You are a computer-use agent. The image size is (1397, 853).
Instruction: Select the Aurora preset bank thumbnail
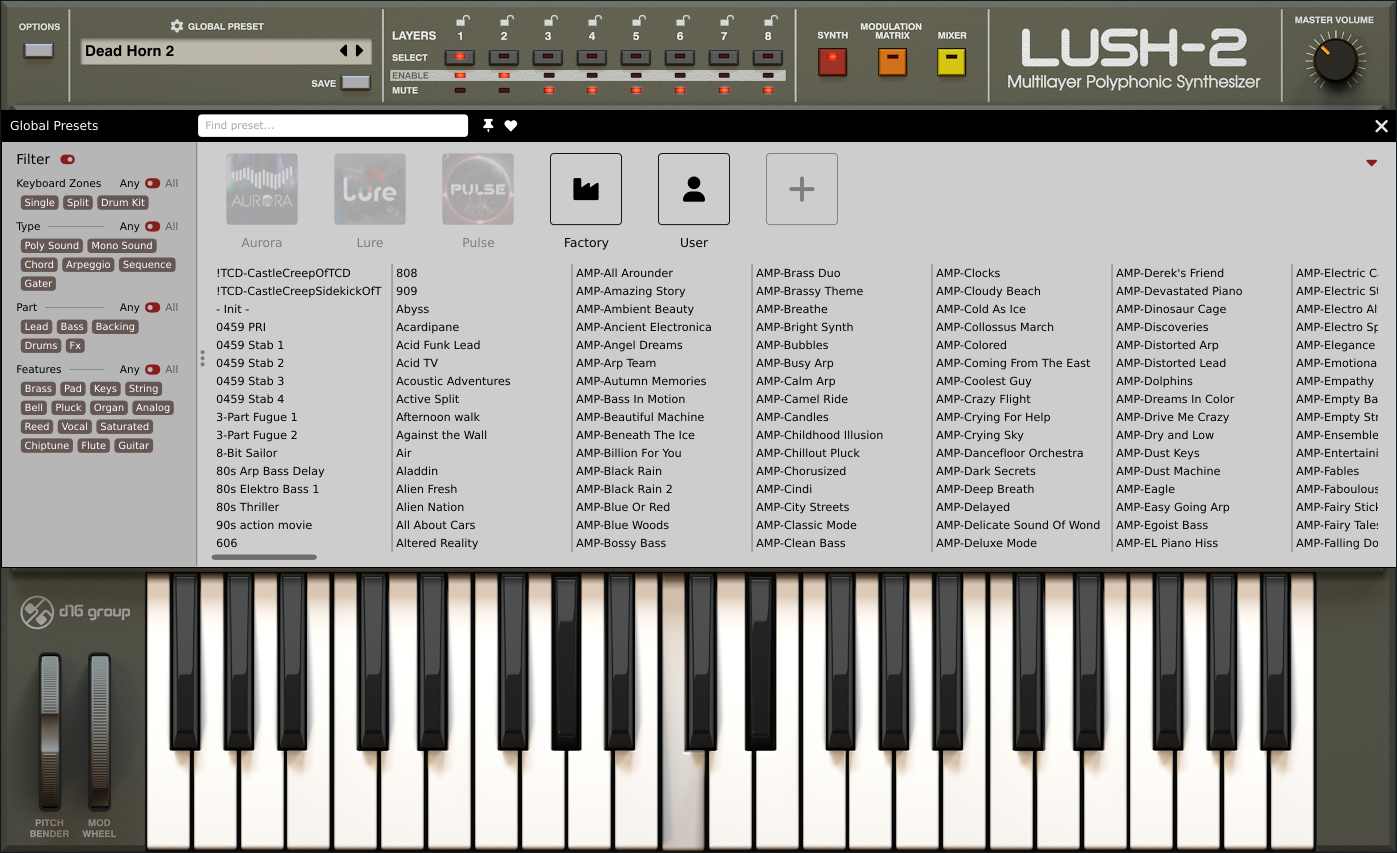pos(262,189)
